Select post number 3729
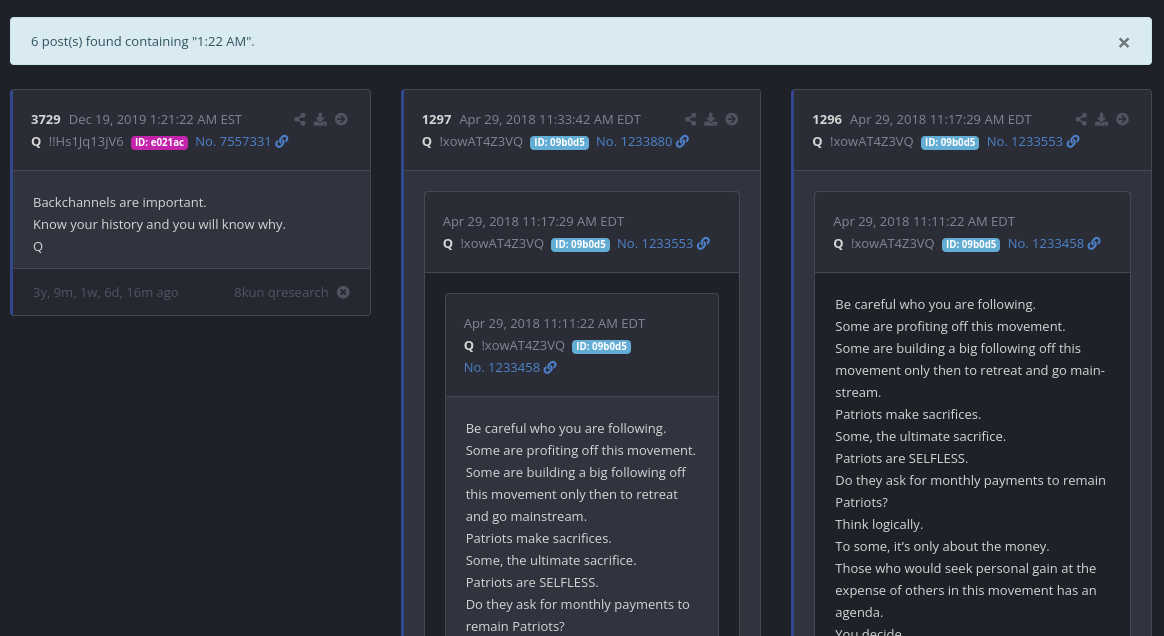Screen dimensions: 1164x636 tap(45, 119)
